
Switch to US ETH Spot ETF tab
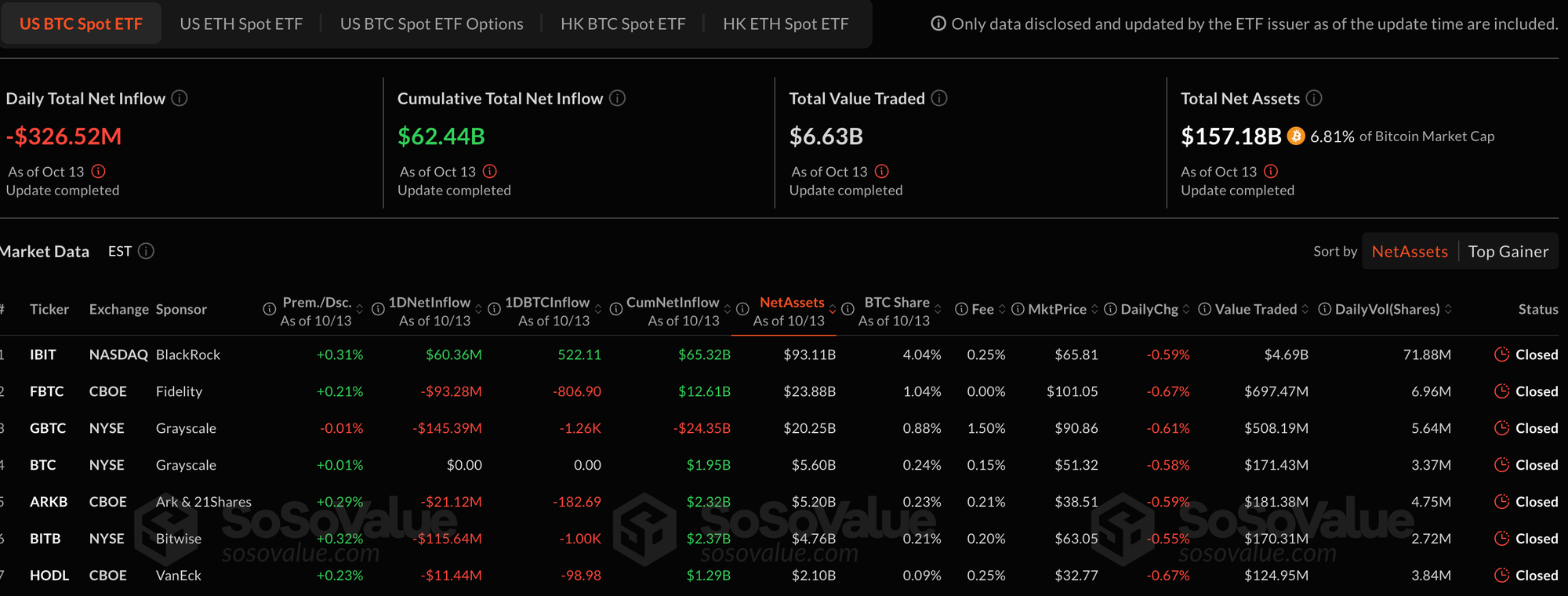(x=241, y=24)
